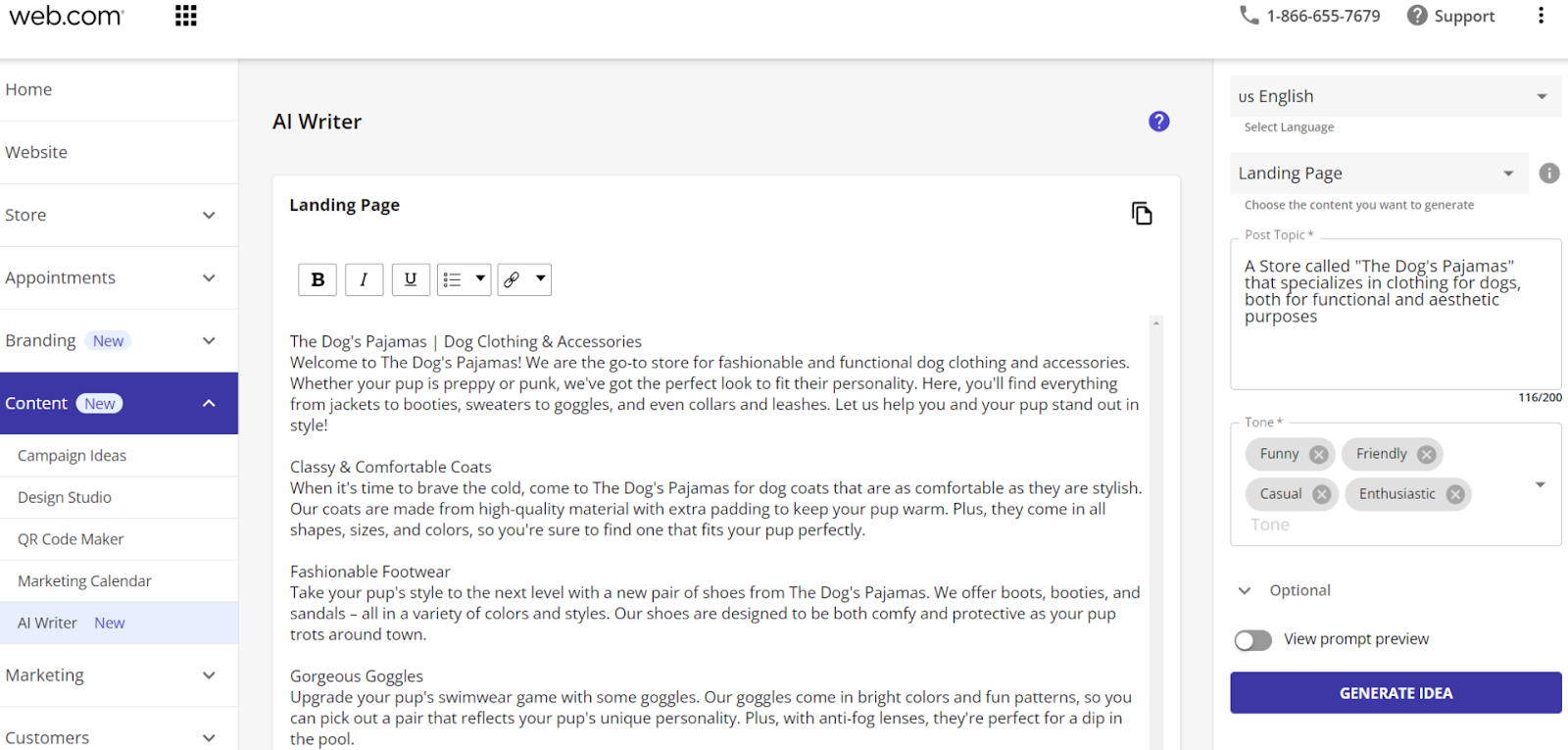The height and width of the screenshot is (750, 1568).
Task: Open Design Studio
Action: (x=119, y=497)
